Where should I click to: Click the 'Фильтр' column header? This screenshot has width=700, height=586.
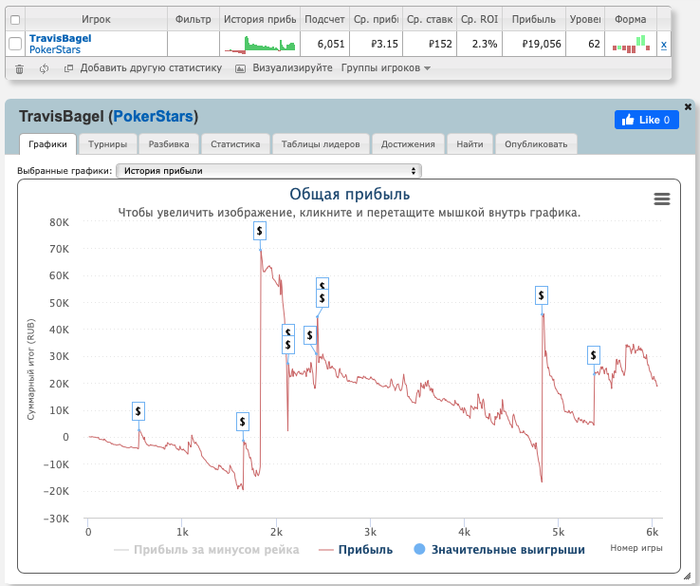pyautogui.click(x=193, y=19)
